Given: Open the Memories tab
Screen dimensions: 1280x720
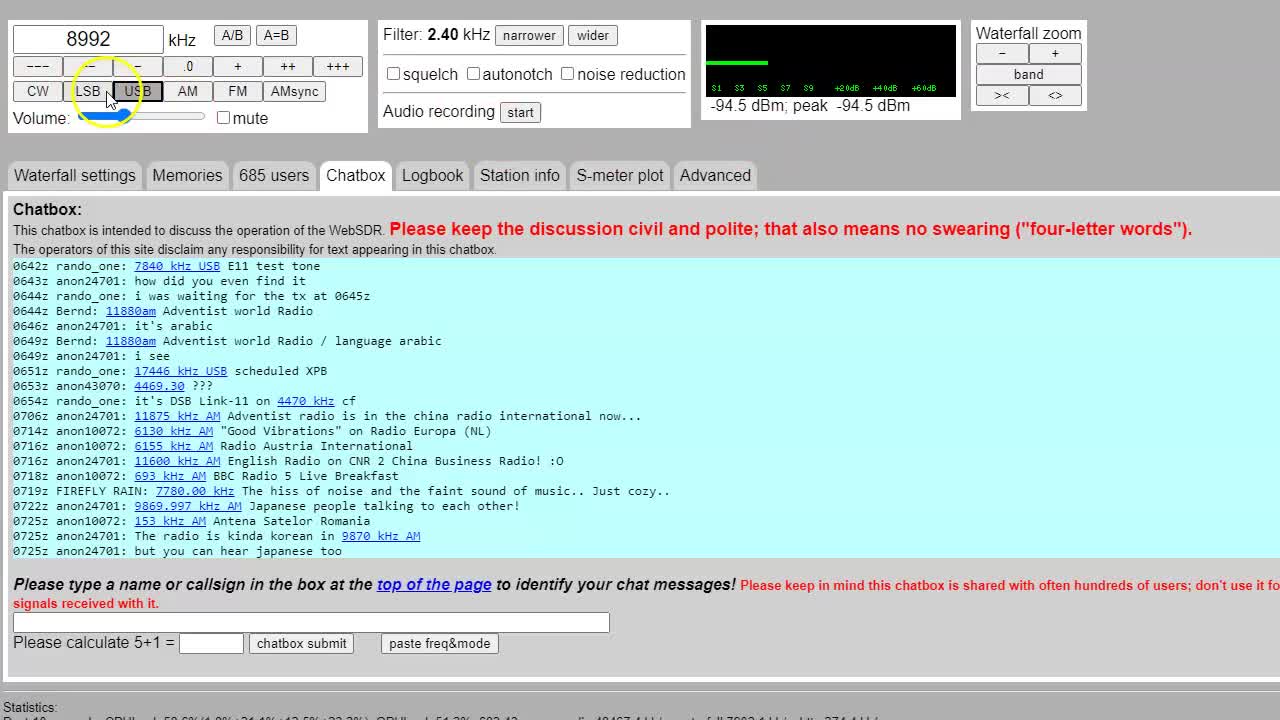Looking at the screenshot, I should coord(187,175).
